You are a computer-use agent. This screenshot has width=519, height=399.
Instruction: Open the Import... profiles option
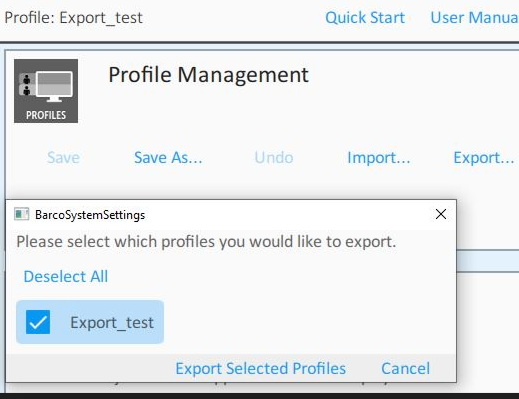379,157
